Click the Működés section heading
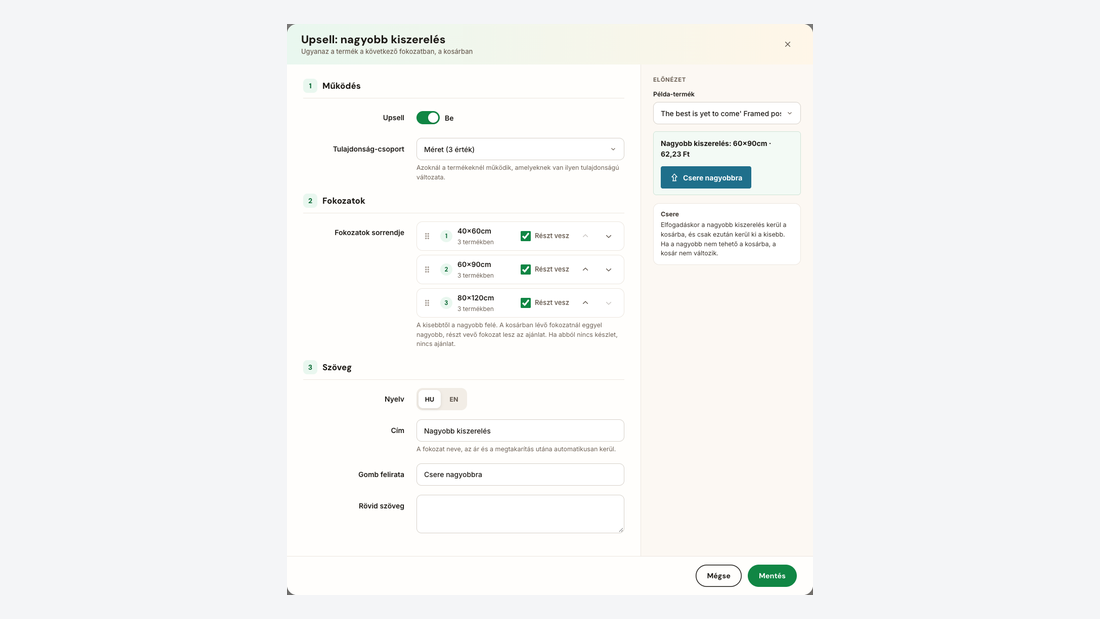1100x619 pixels. (341, 86)
